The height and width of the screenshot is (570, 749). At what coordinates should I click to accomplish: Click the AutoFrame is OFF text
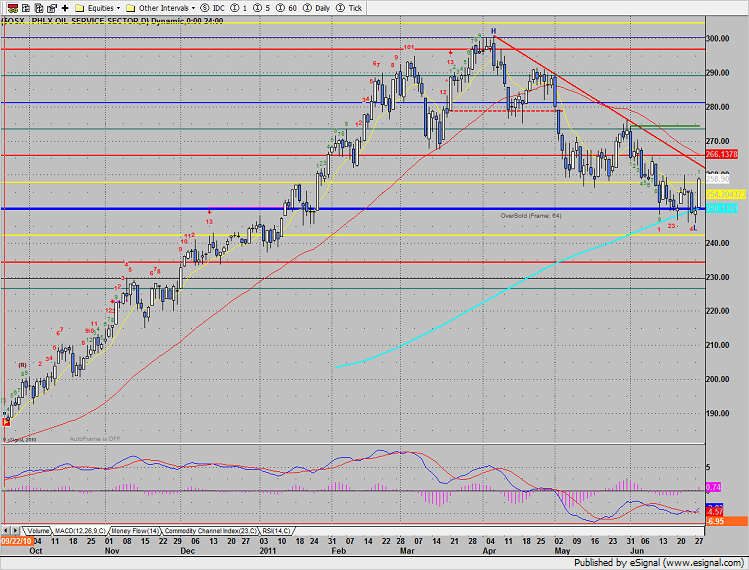click(x=95, y=439)
